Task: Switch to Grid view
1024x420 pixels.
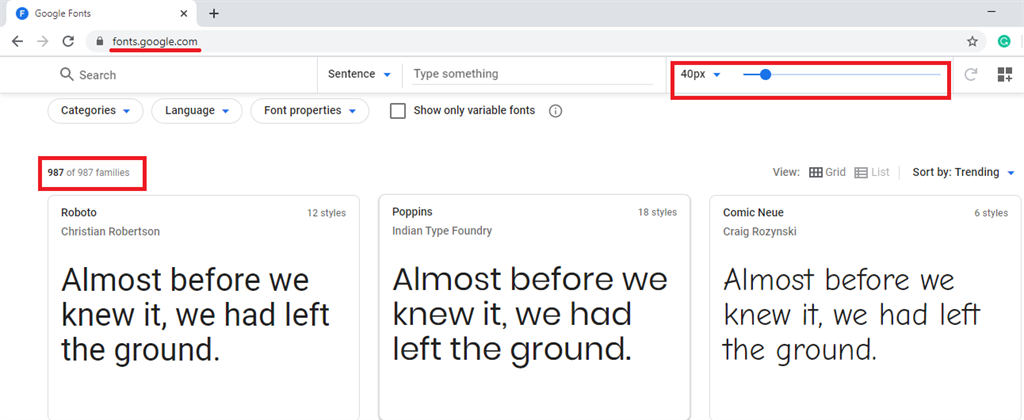Action: click(827, 172)
